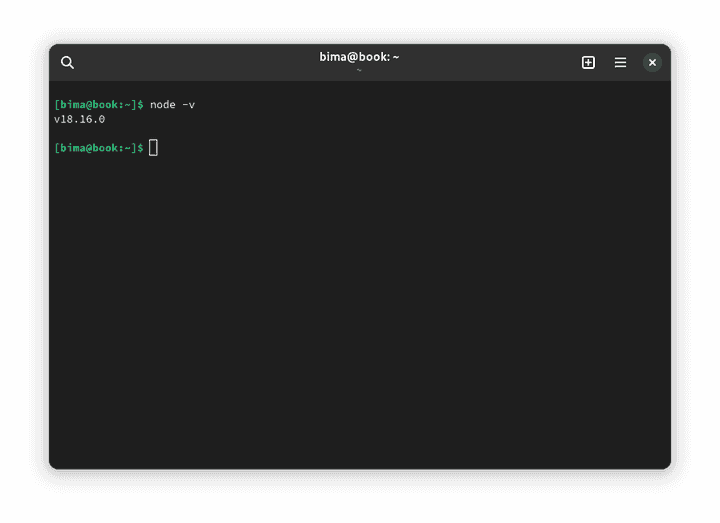This screenshot has height=523, width=720.
Task: Click the word 'node' in the command
Action: (162, 104)
